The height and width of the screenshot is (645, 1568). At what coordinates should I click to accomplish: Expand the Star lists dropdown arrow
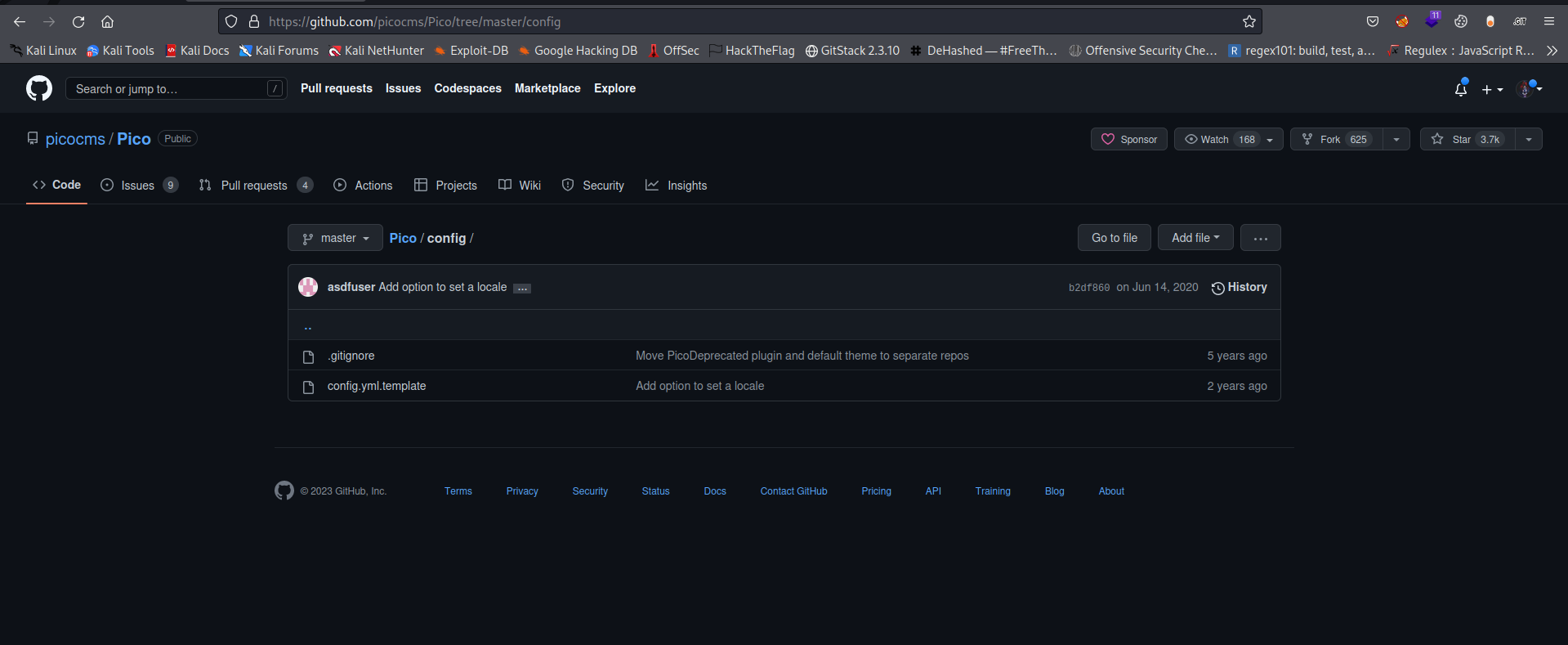(x=1529, y=139)
